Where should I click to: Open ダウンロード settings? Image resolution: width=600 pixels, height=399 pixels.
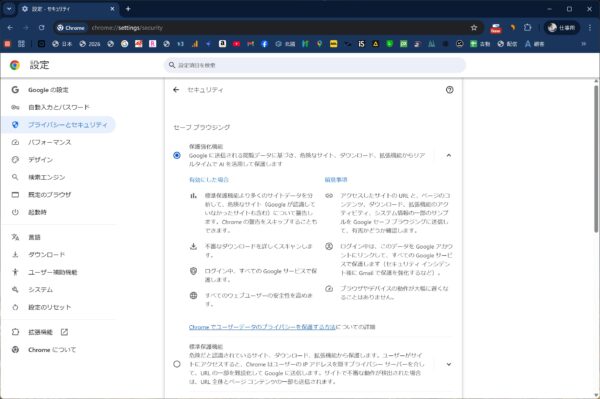click(47, 255)
